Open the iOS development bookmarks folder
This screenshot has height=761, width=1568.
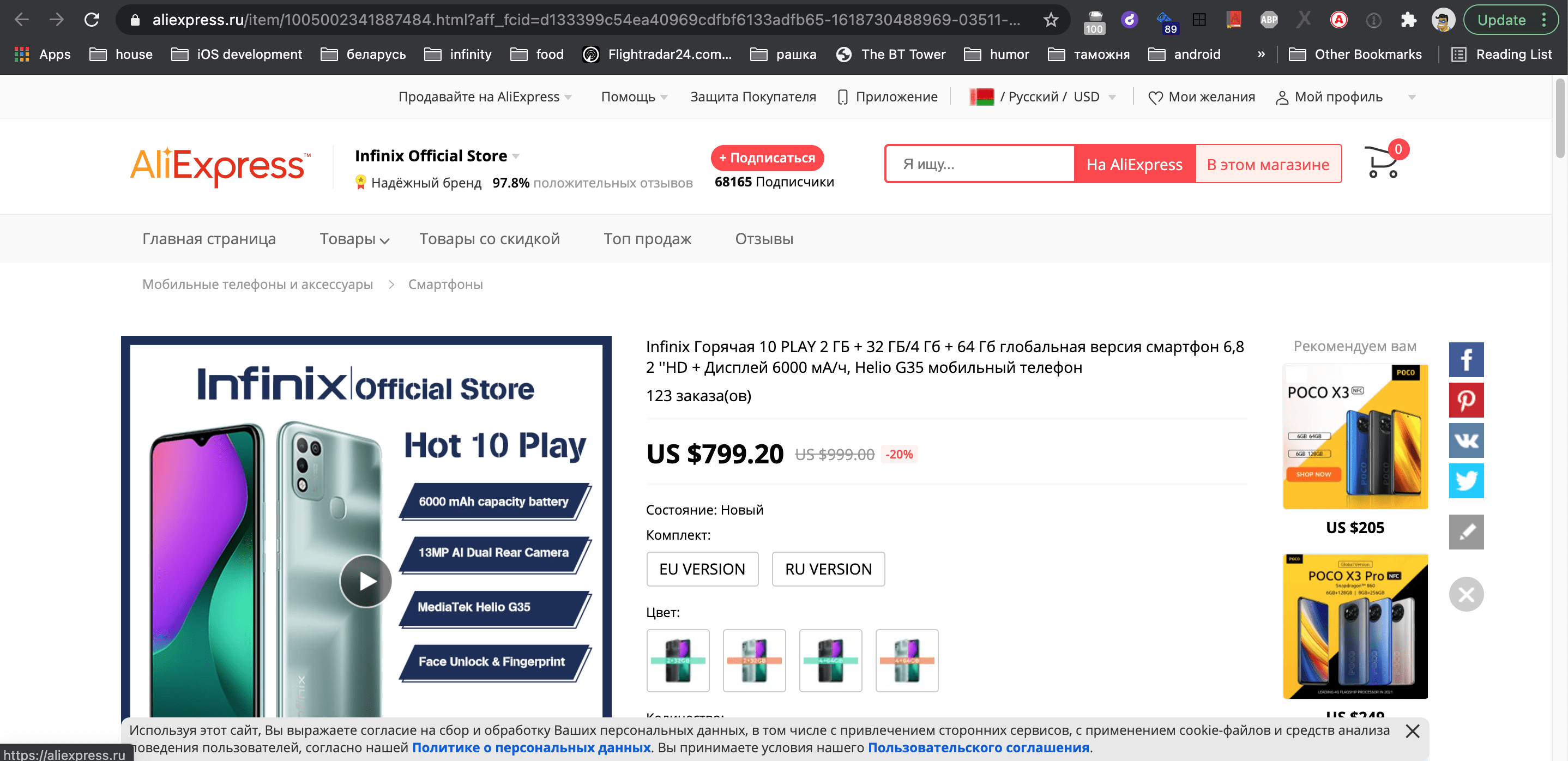tap(237, 54)
